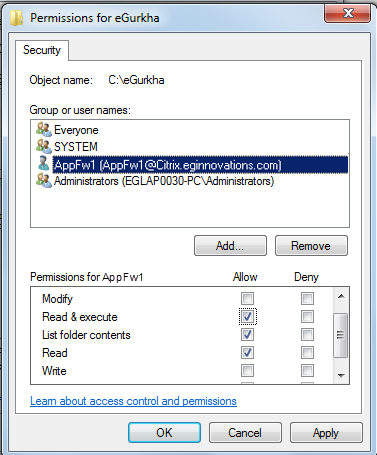Check Write Deny checkbox

click(307, 370)
